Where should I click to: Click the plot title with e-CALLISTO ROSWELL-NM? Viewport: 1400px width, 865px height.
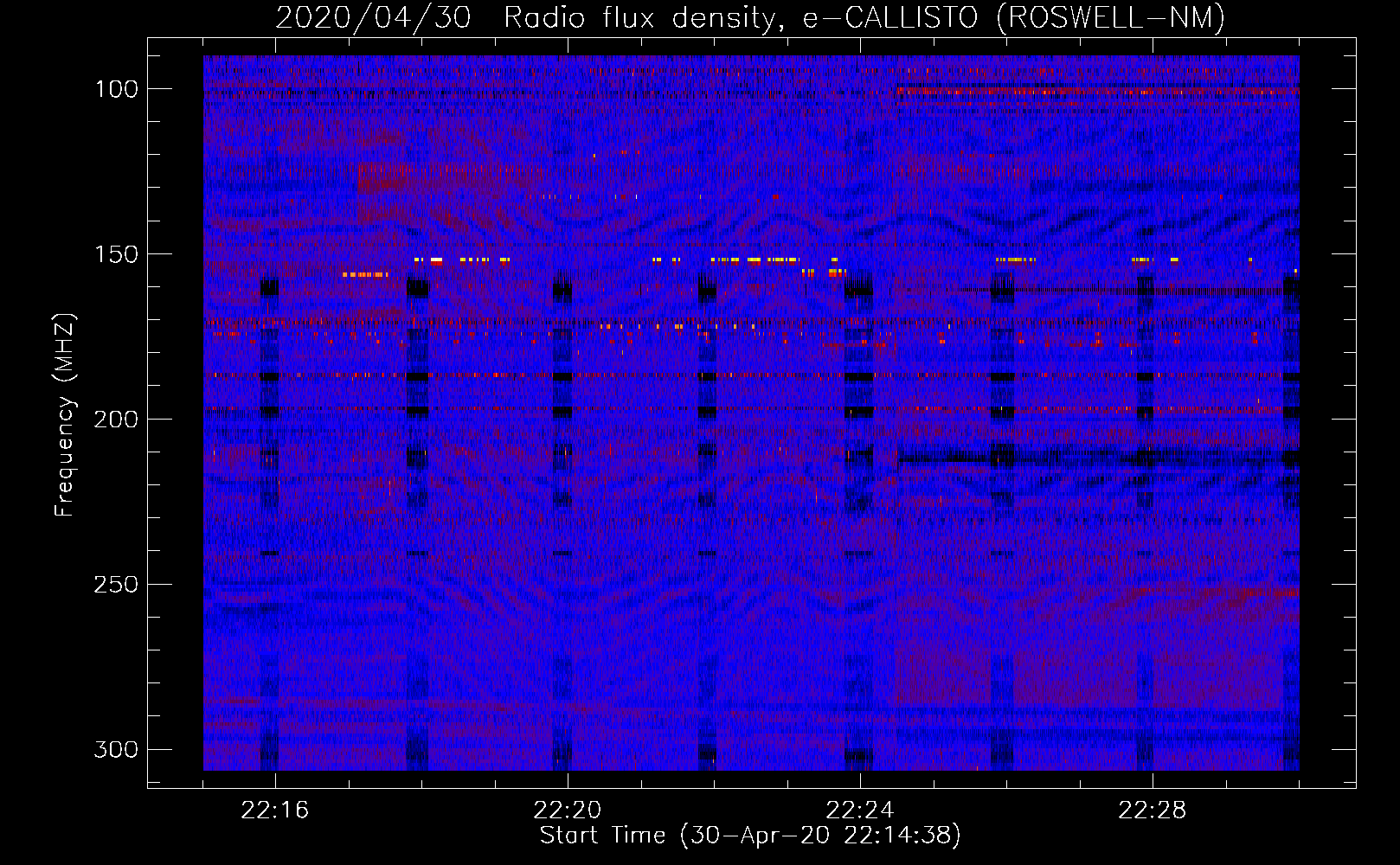pos(750,17)
